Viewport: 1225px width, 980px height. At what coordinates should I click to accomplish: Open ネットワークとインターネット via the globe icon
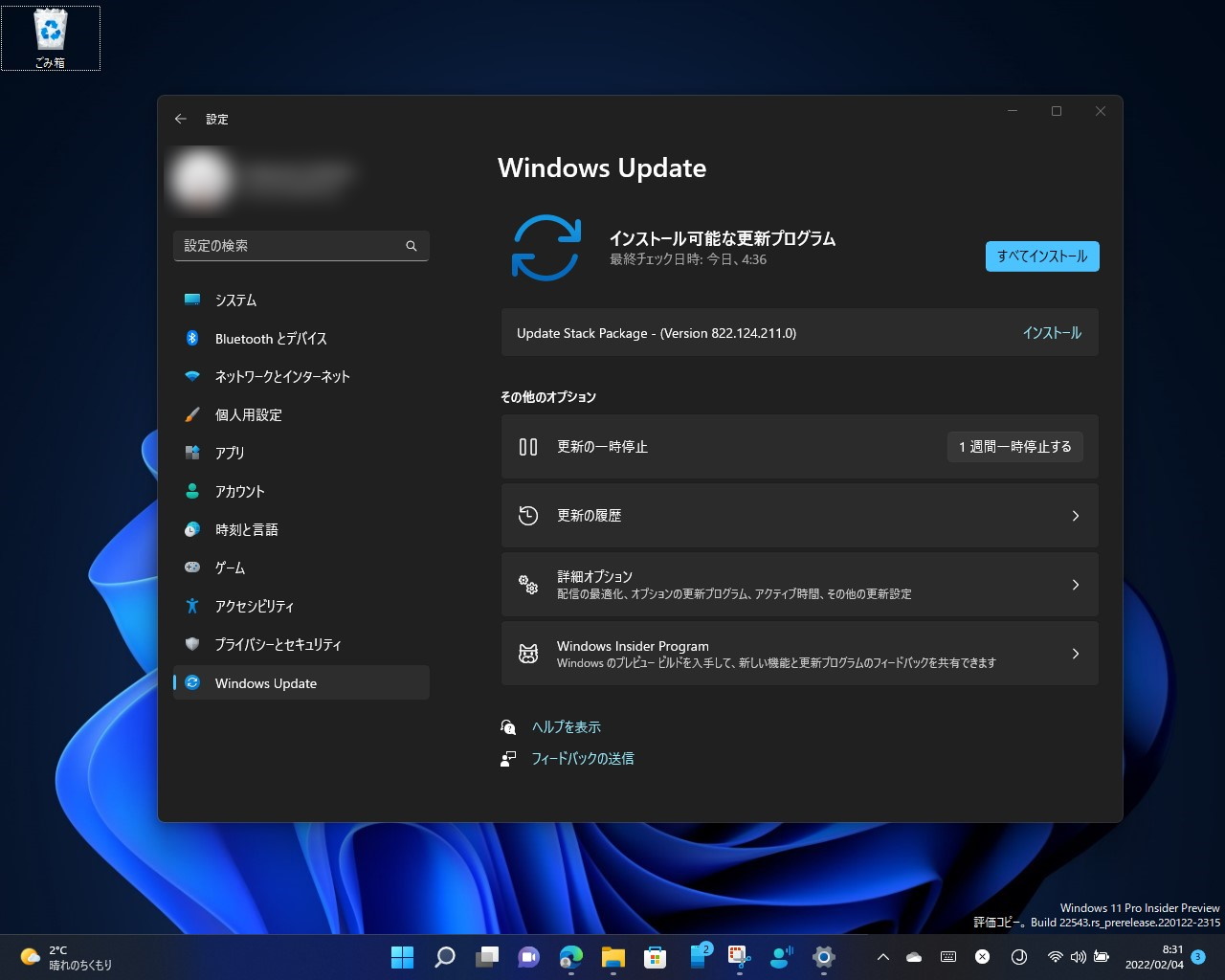[192, 376]
